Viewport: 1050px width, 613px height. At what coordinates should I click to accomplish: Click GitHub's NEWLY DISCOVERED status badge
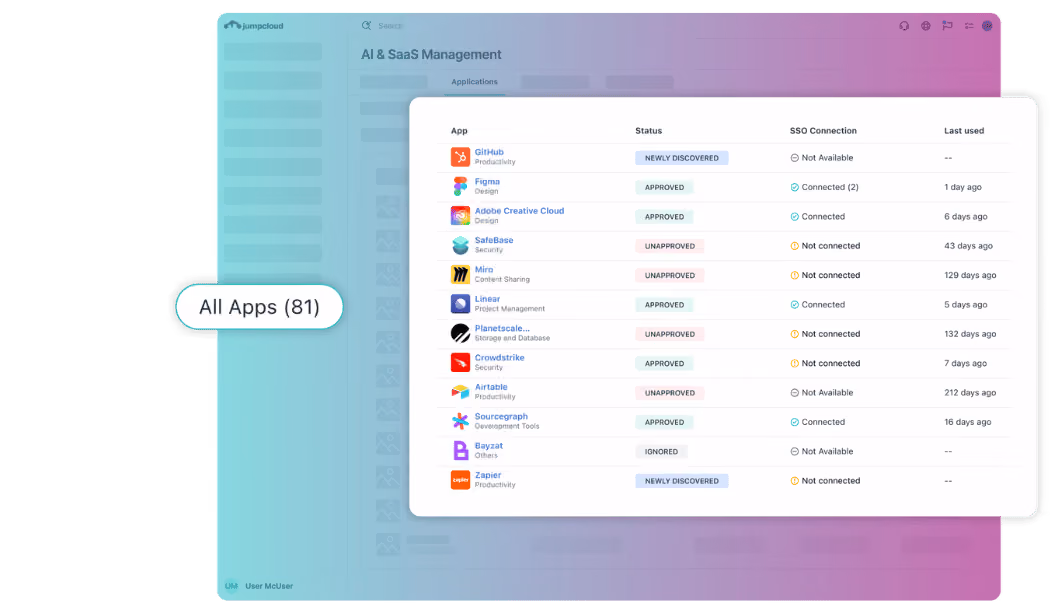click(x=681, y=158)
